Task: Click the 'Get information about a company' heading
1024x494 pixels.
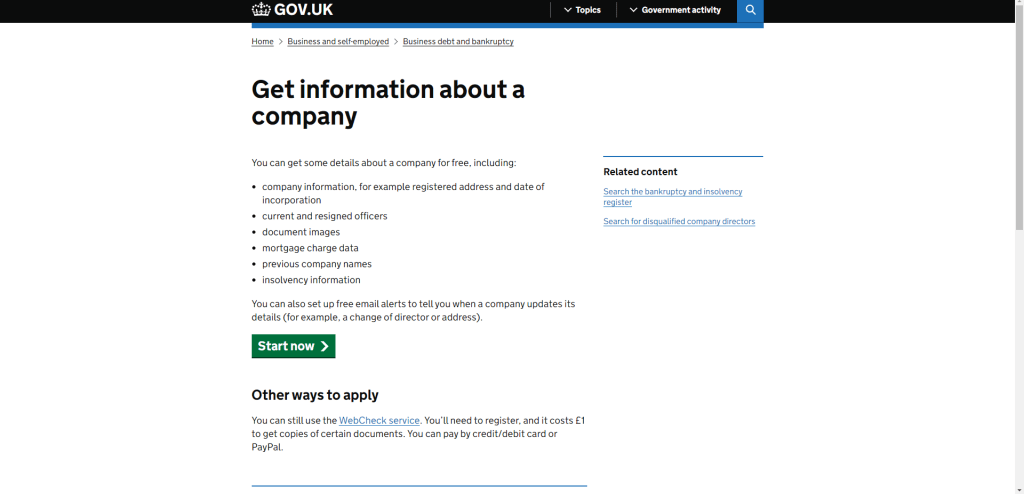Action: 388,102
